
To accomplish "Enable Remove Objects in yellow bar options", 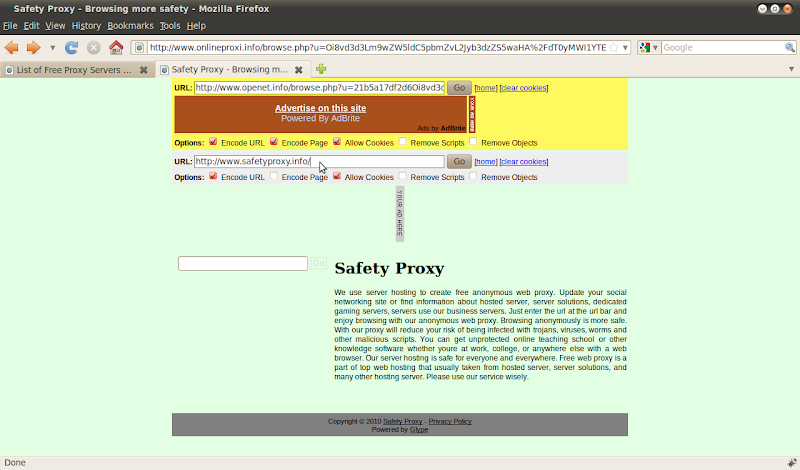I will click(x=473, y=141).
